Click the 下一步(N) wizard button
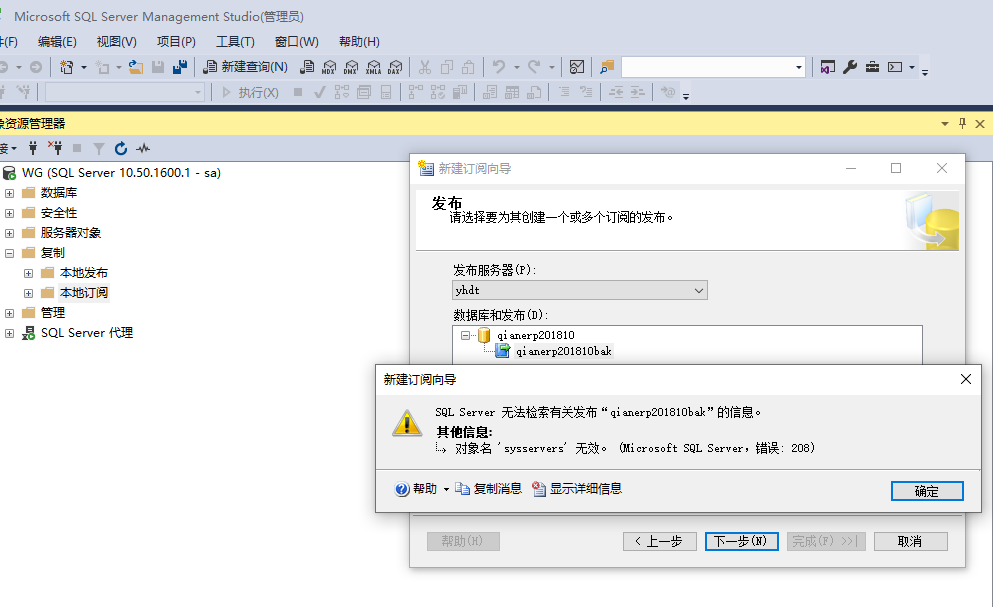The height and width of the screenshot is (607, 993). pos(742,541)
